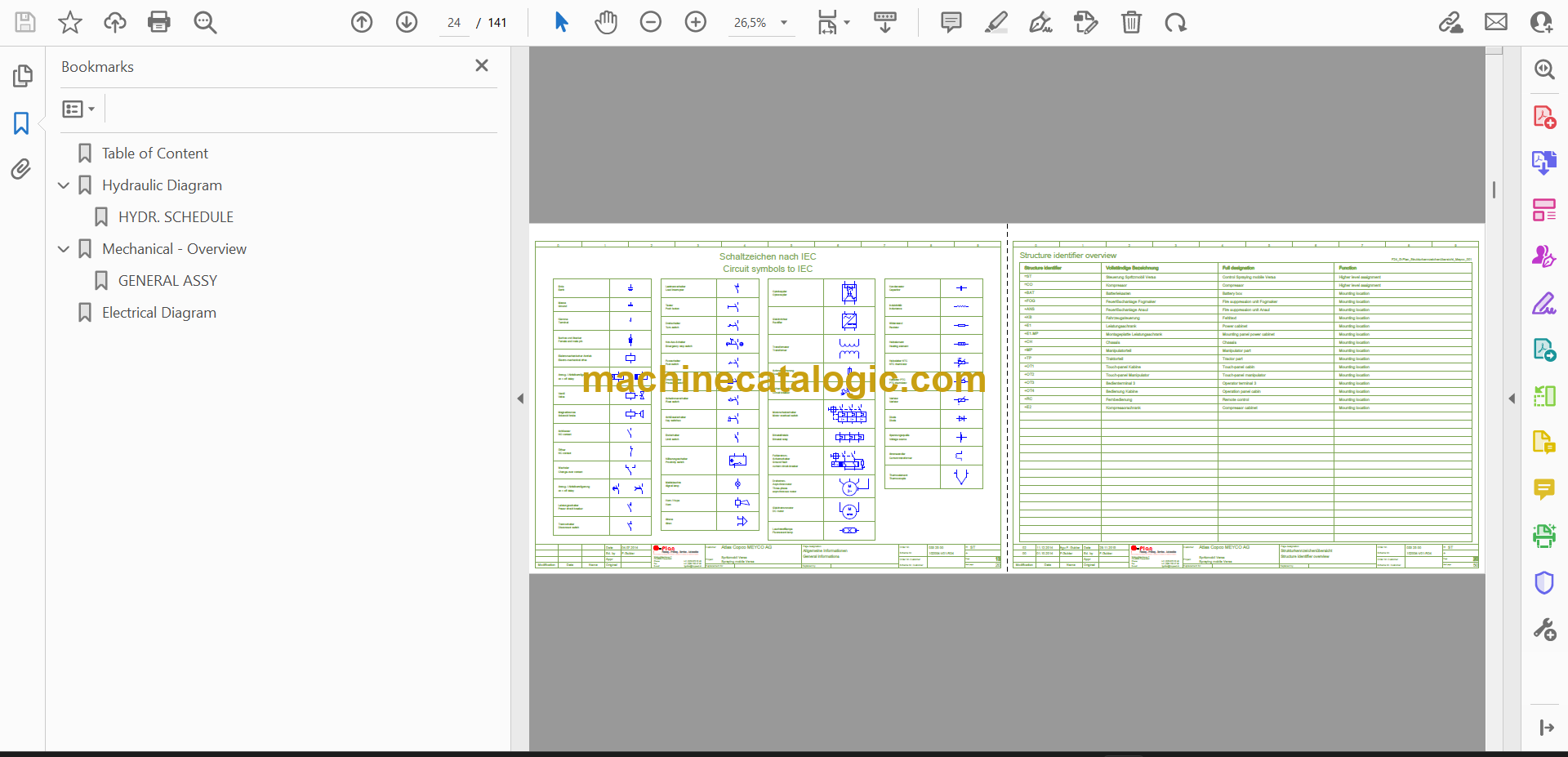Click the Save file icon
The image size is (1568, 757).
25,22
